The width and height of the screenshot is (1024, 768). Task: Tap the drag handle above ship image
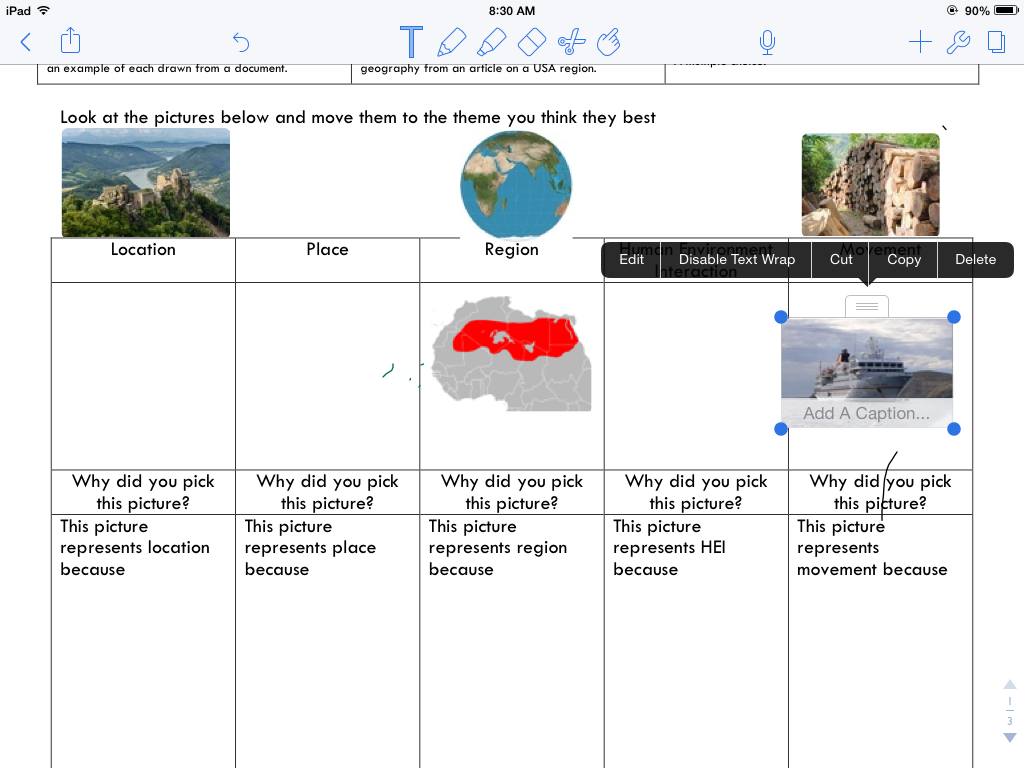point(867,306)
